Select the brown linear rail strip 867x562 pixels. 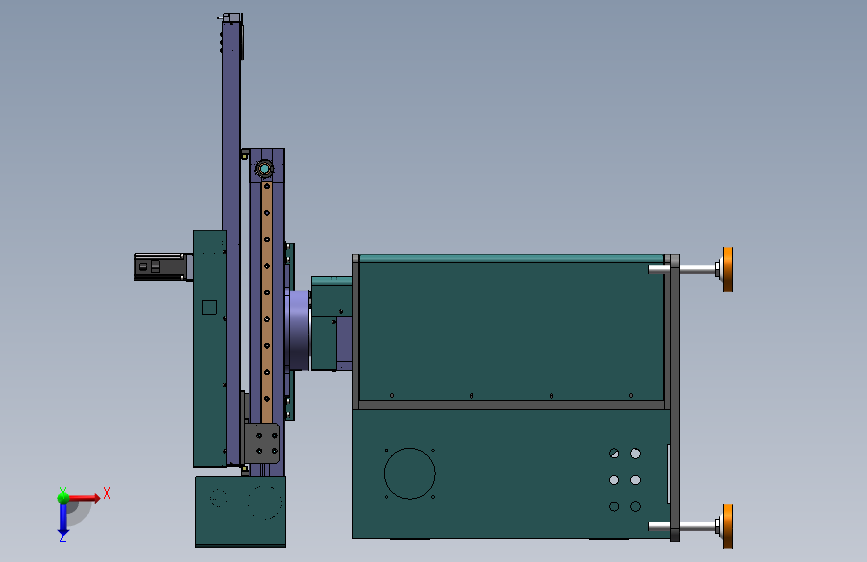pyautogui.click(x=267, y=302)
